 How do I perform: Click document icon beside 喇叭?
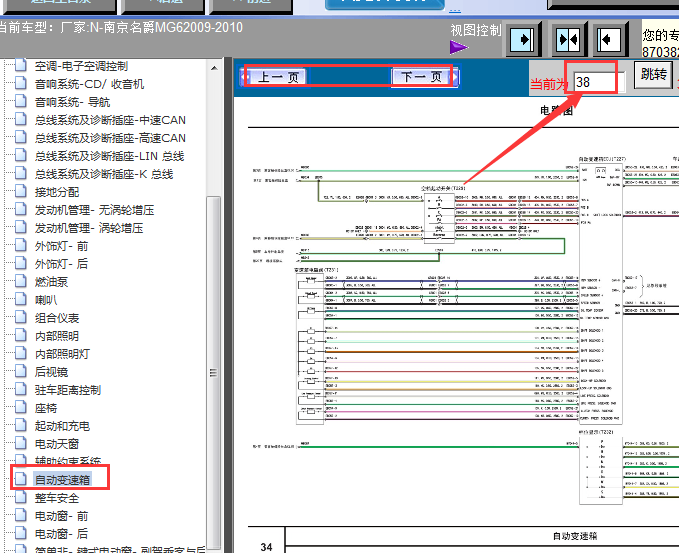[x=20, y=299]
